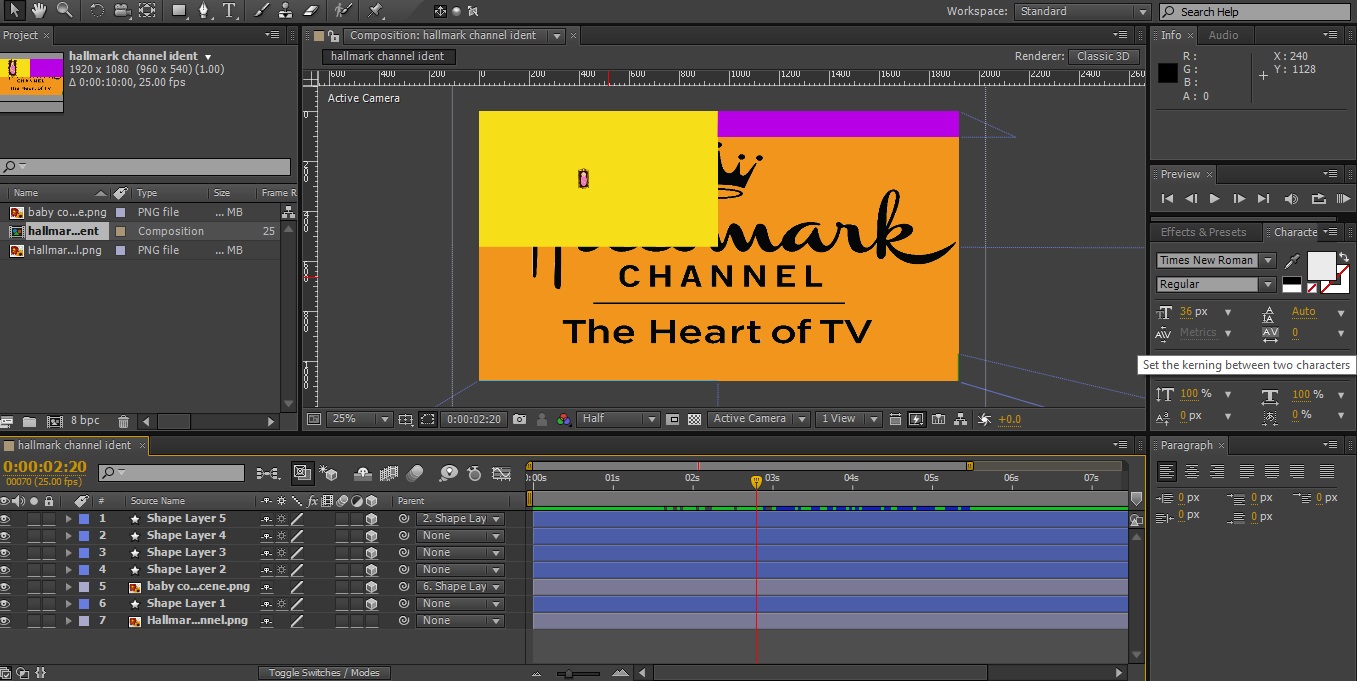The width and height of the screenshot is (1357, 681).
Task: Toggle lock switch on Shape Layer 2
Action: click(48, 570)
